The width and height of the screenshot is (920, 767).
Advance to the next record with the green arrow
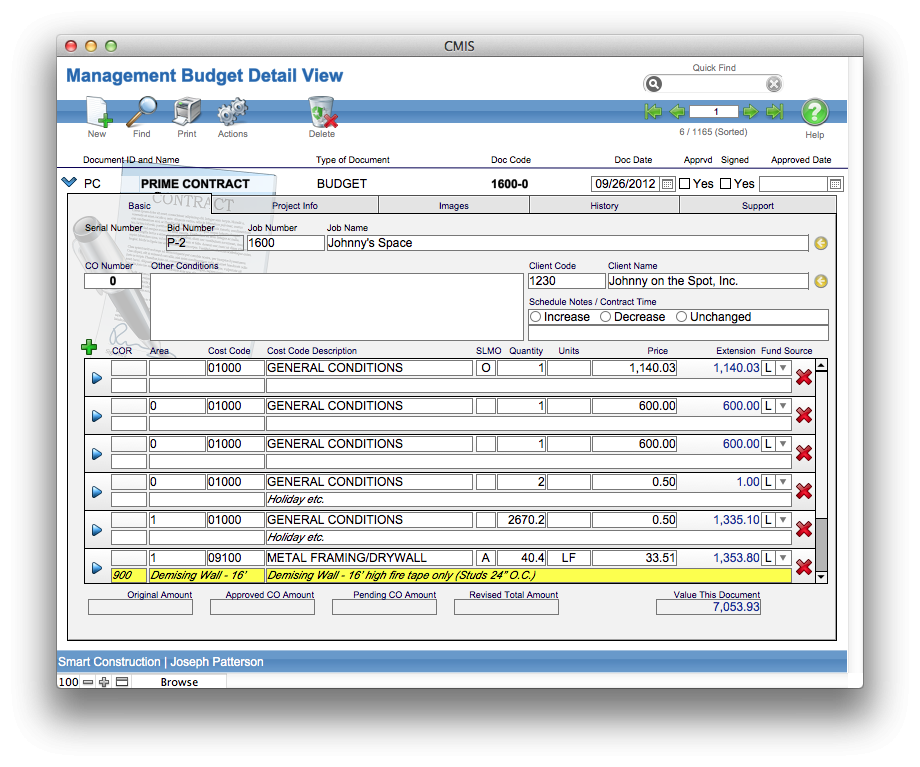(752, 112)
